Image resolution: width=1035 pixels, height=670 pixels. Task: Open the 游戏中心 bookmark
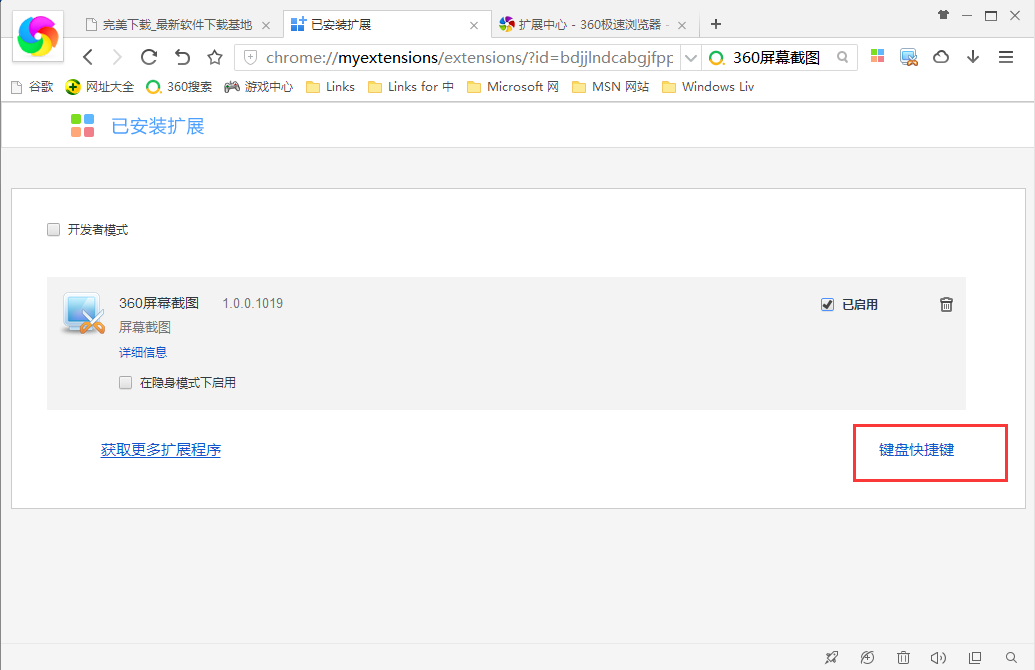tap(258, 86)
